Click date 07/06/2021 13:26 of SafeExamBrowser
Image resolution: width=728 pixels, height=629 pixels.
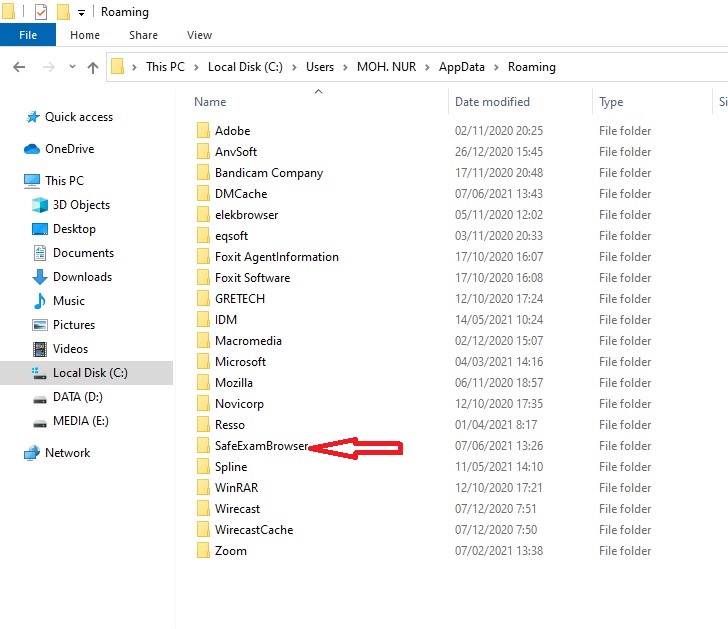[x=499, y=446]
